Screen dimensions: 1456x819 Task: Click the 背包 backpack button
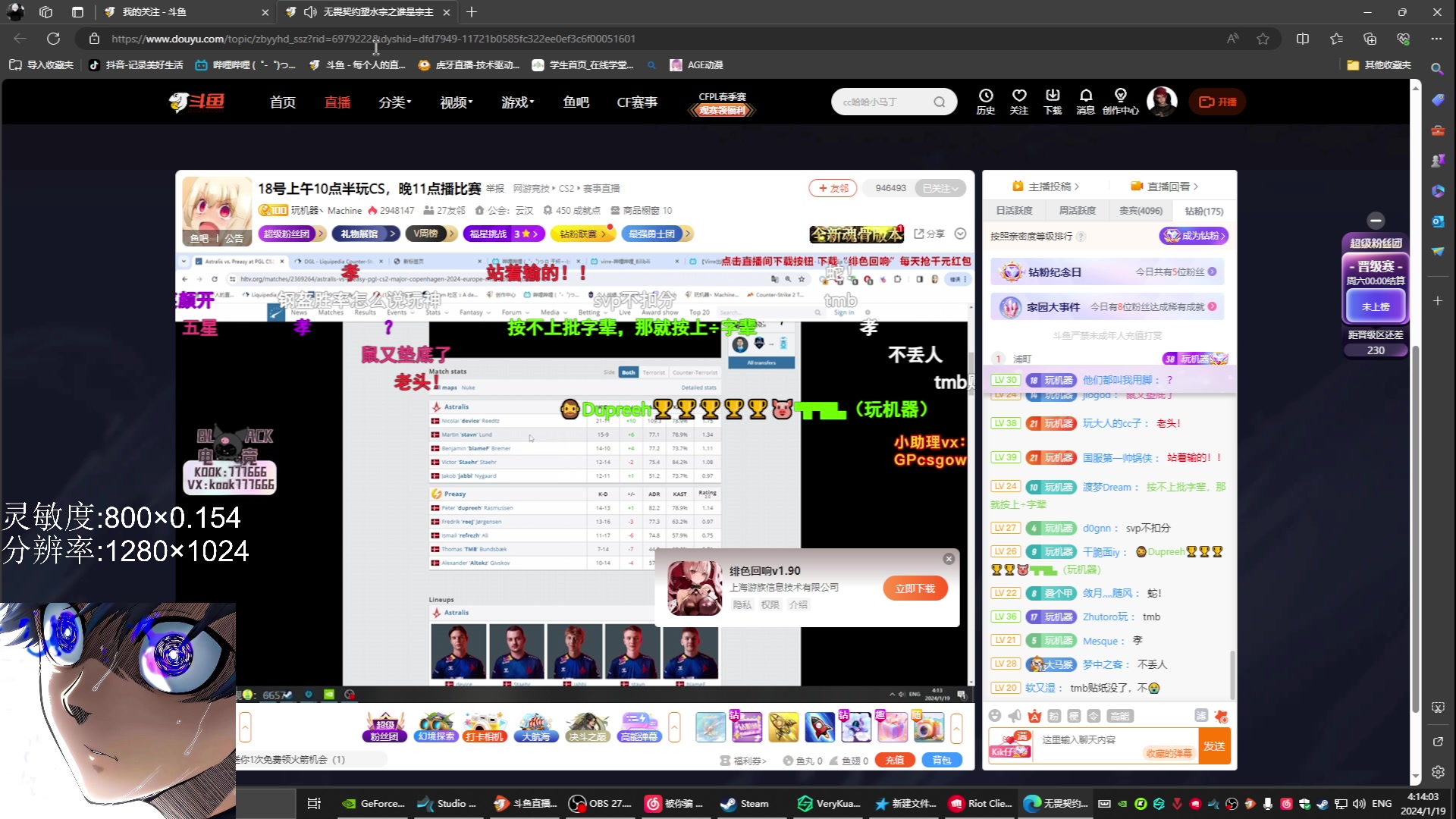click(x=942, y=760)
